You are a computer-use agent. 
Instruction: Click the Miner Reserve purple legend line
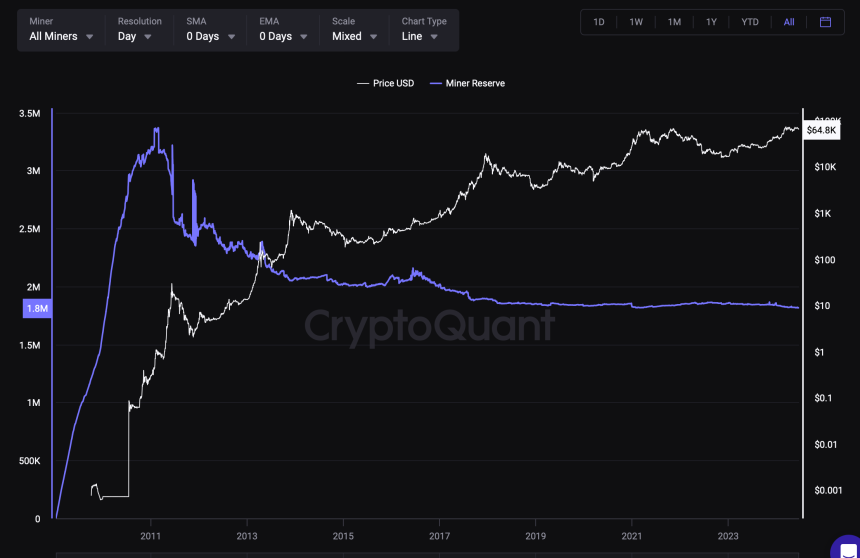tap(436, 83)
